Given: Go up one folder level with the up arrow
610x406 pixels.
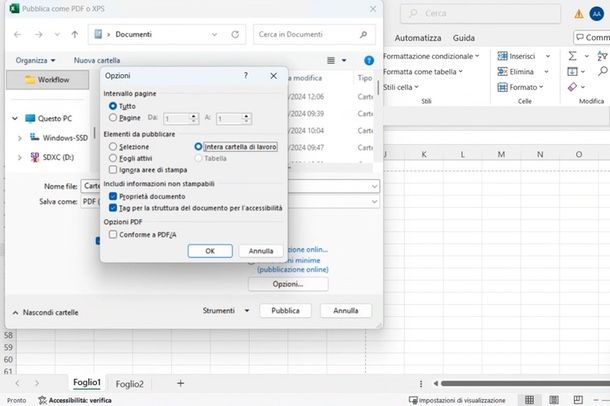Looking at the screenshot, I should click(x=75, y=35).
